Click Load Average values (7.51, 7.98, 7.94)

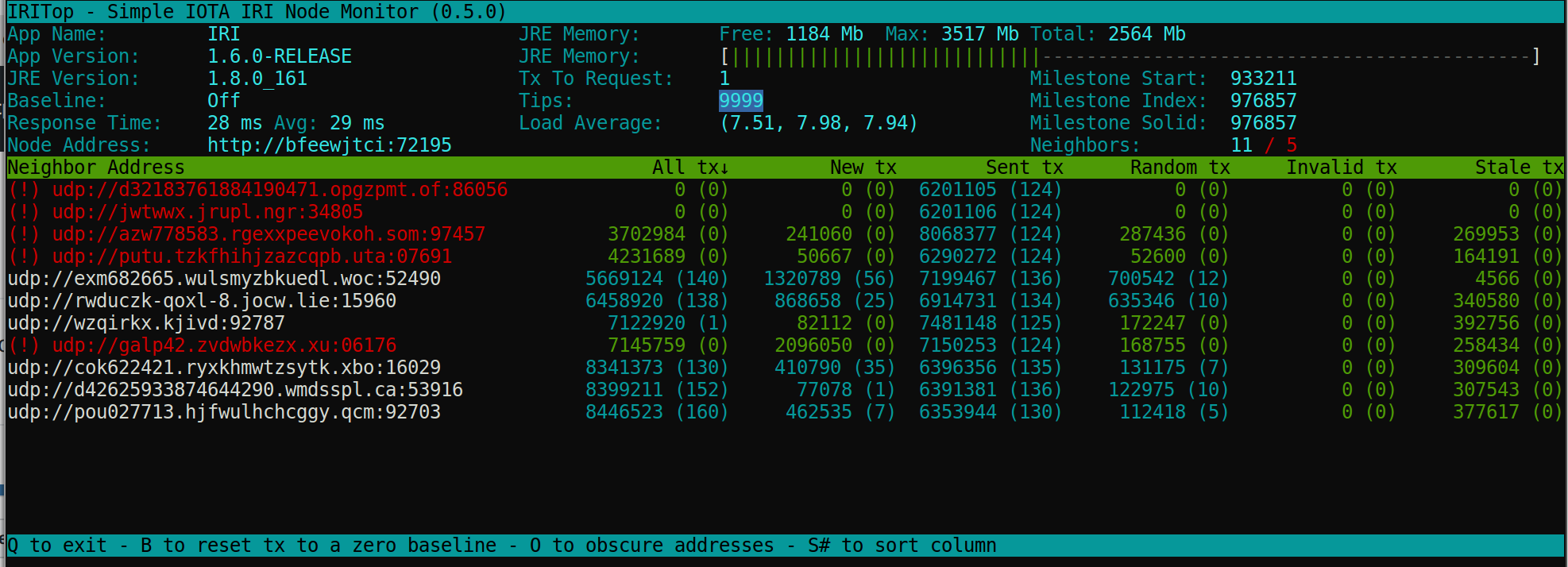[x=819, y=123]
